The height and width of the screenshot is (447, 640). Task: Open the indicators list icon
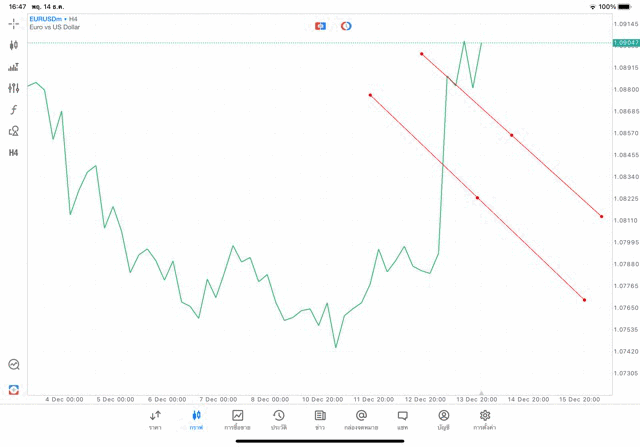pyautogui.click(x=14, y=67)
